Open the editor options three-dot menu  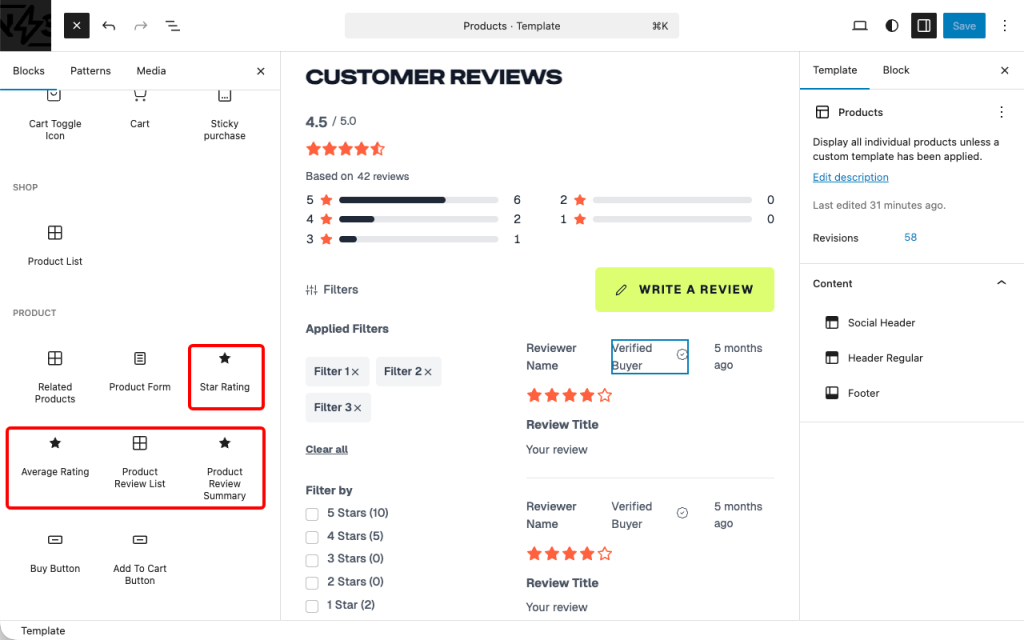pos(1004,26)
